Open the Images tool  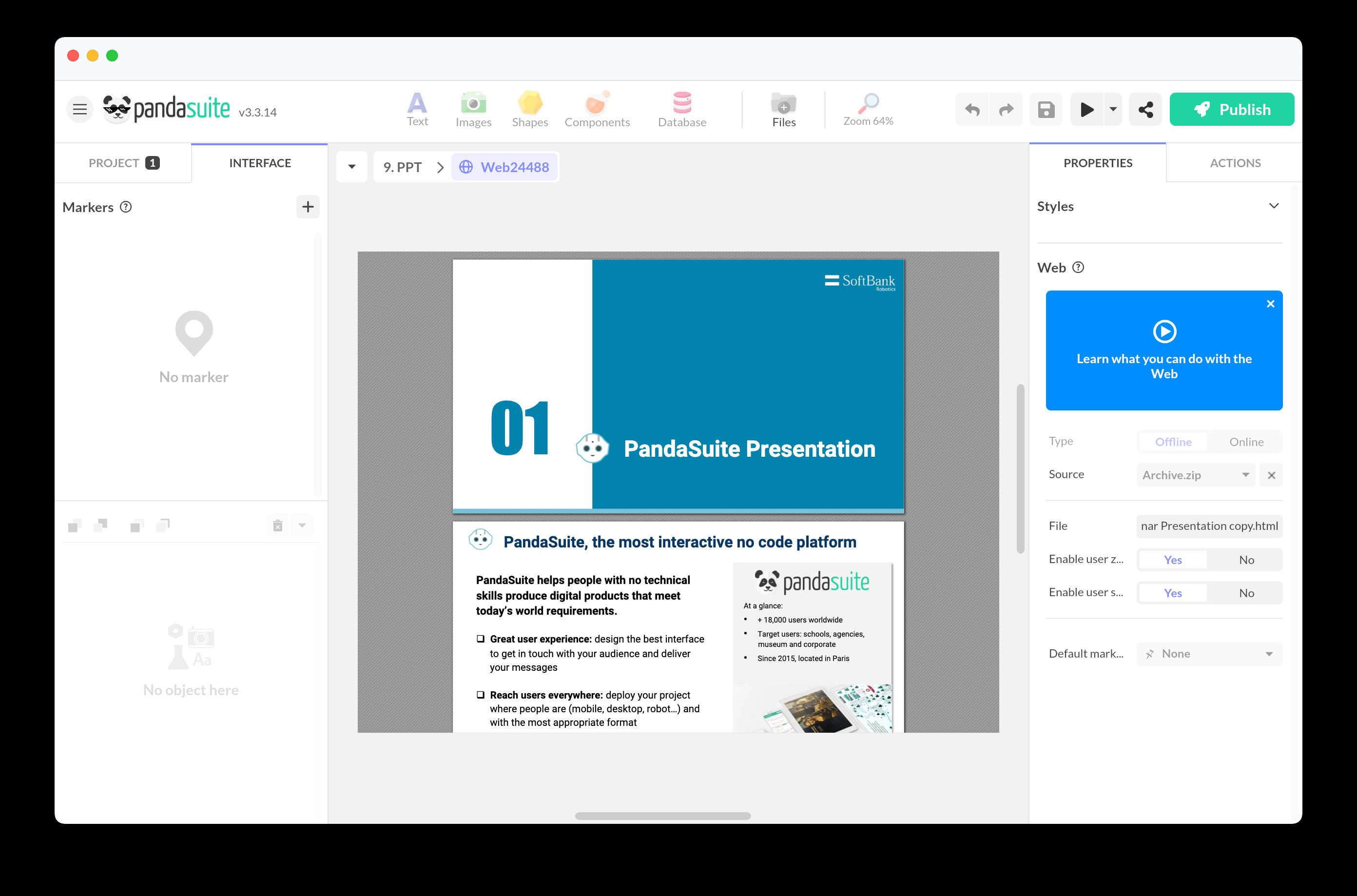473,109
